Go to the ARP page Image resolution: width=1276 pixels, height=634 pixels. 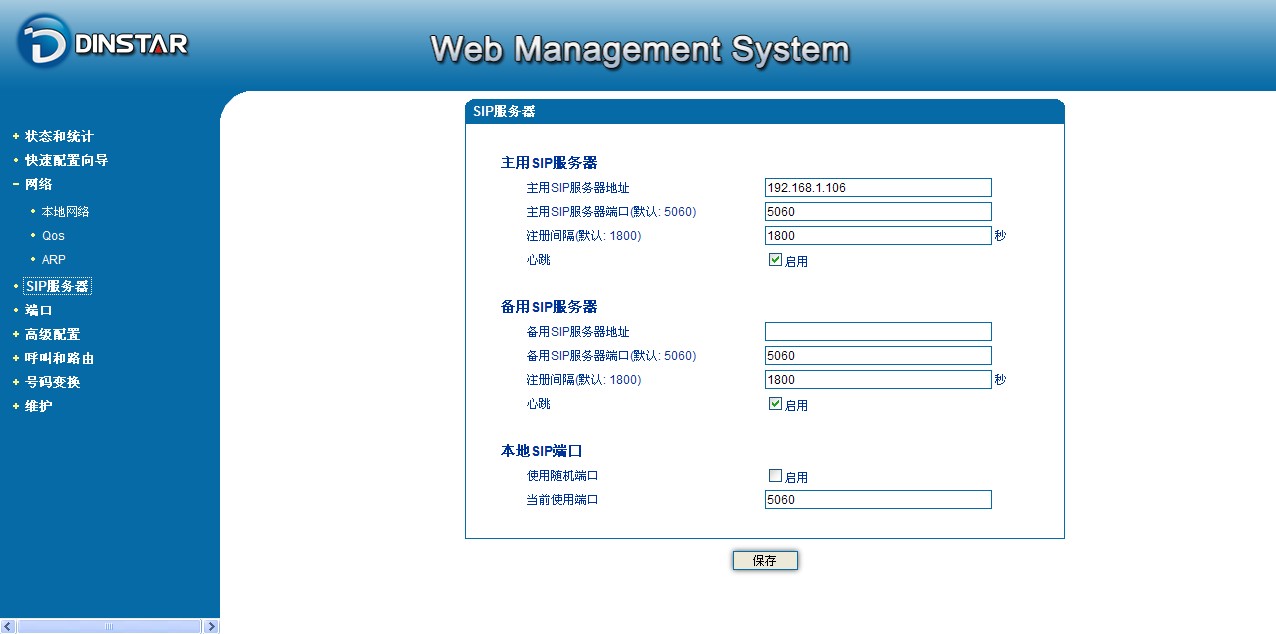pos(54,260)
